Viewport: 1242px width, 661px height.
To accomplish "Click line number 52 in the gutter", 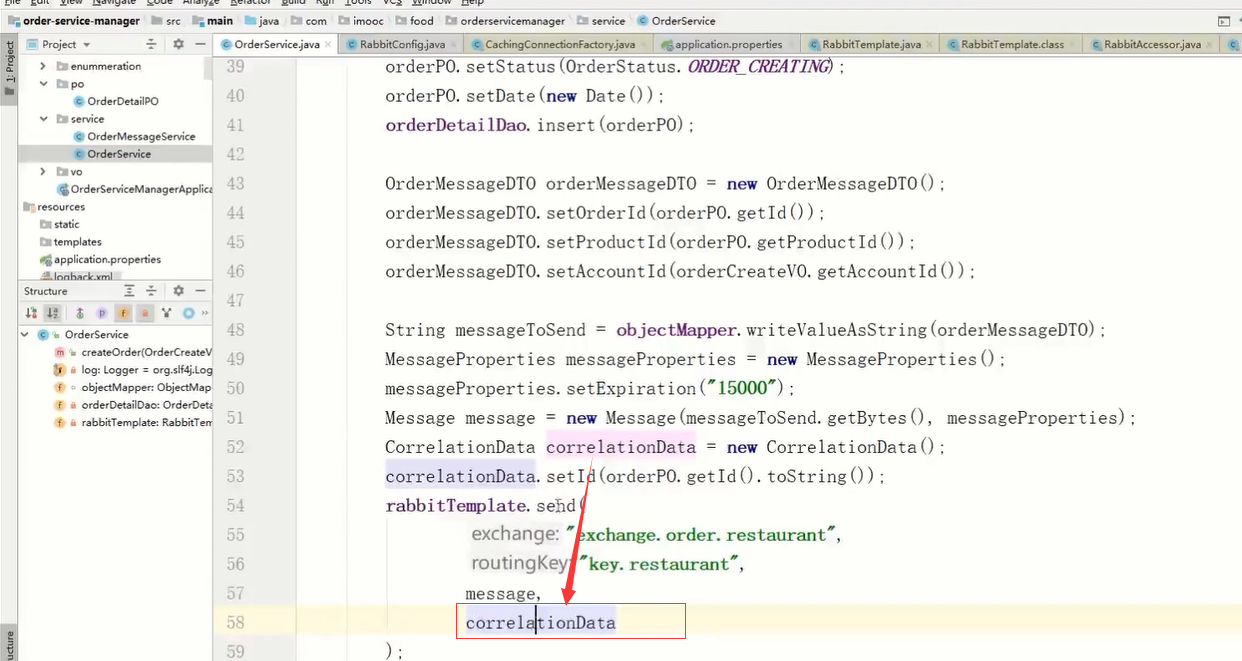I will coord(235,447).
